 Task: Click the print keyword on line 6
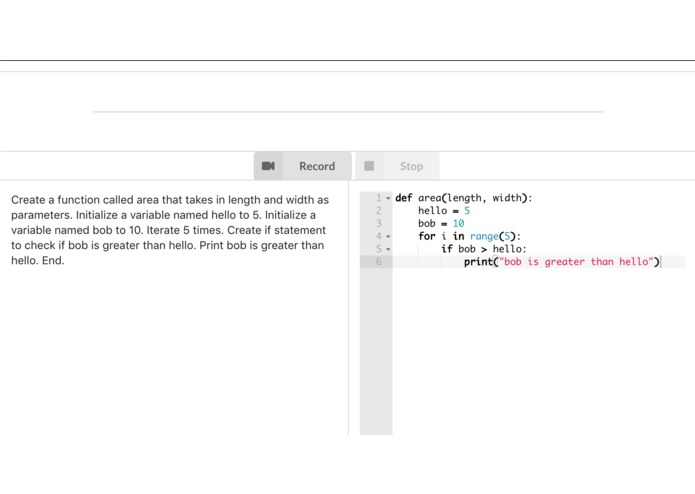478,262
